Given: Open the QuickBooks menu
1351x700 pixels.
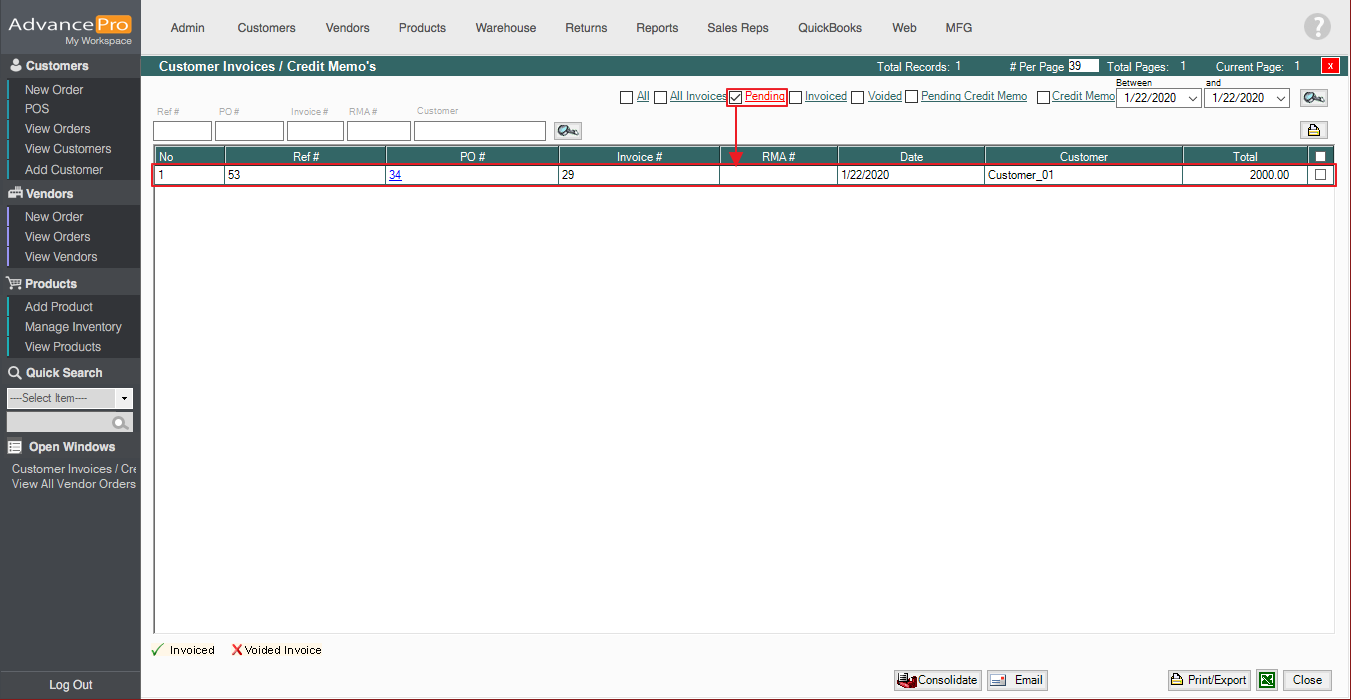Looking at the screenshot, I should (829, 28).
